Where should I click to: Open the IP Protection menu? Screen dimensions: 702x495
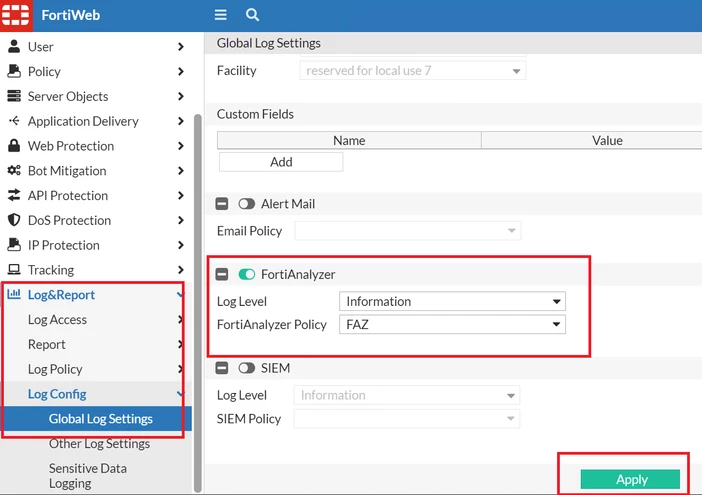point(96,245)
